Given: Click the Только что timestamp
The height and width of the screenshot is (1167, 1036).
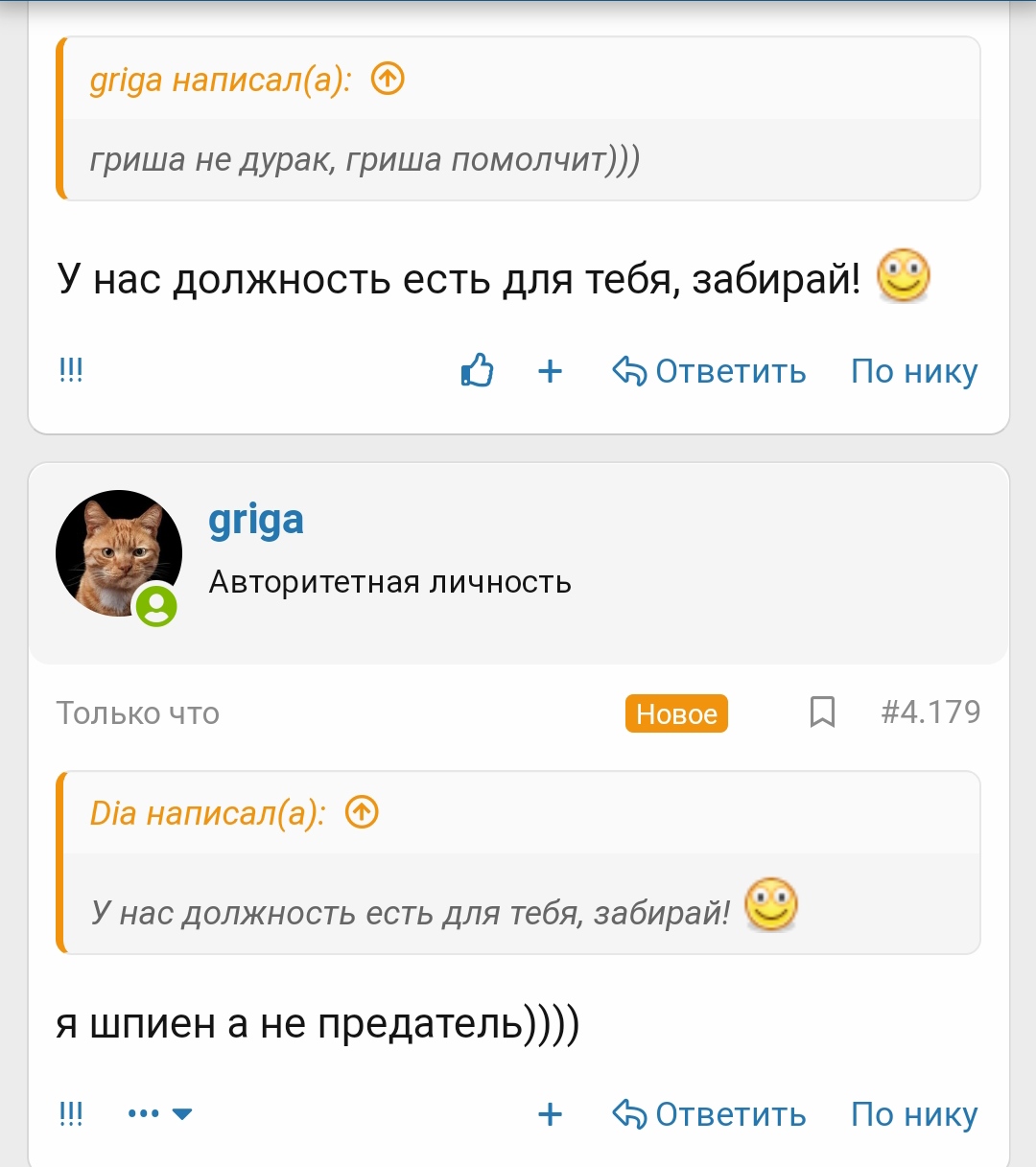Looking at the screenshot, I should point(138,713).
